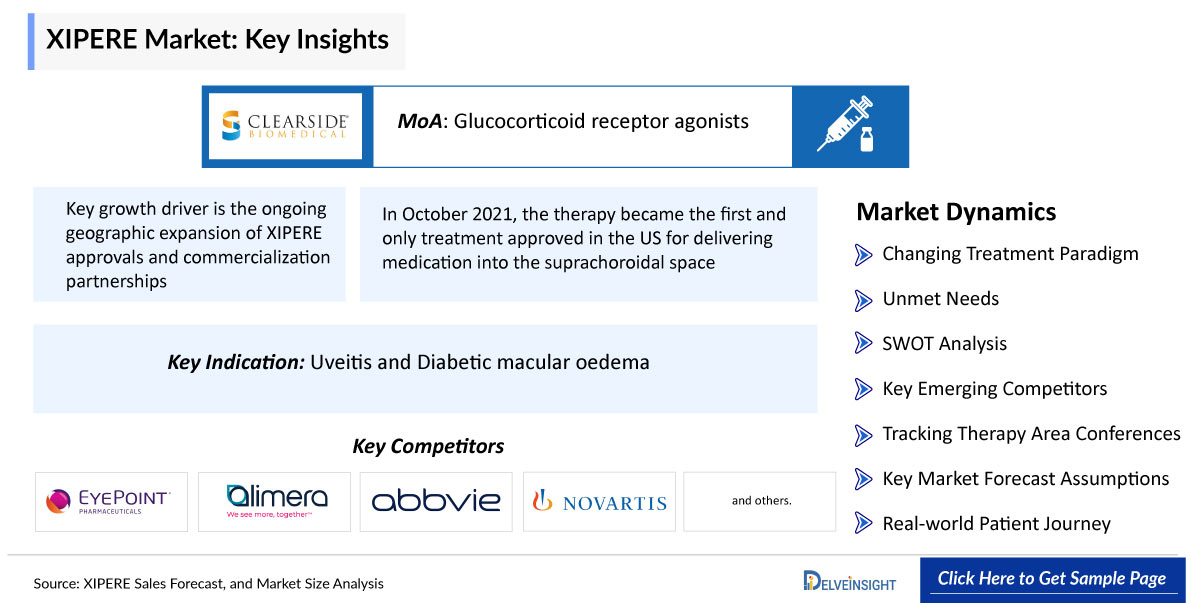
Task: Select Key Market Forecast Assumptions item
Action: (x=1024, y=479)
